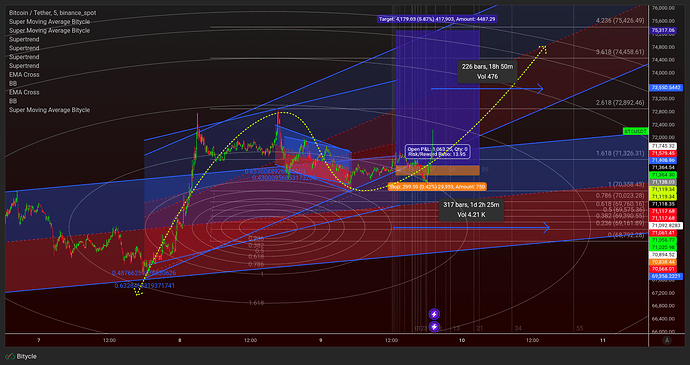The width and height of the screenshot is (690, 365).
Task: Click the 71,364.30 green price label
Action: coord(663,175)
